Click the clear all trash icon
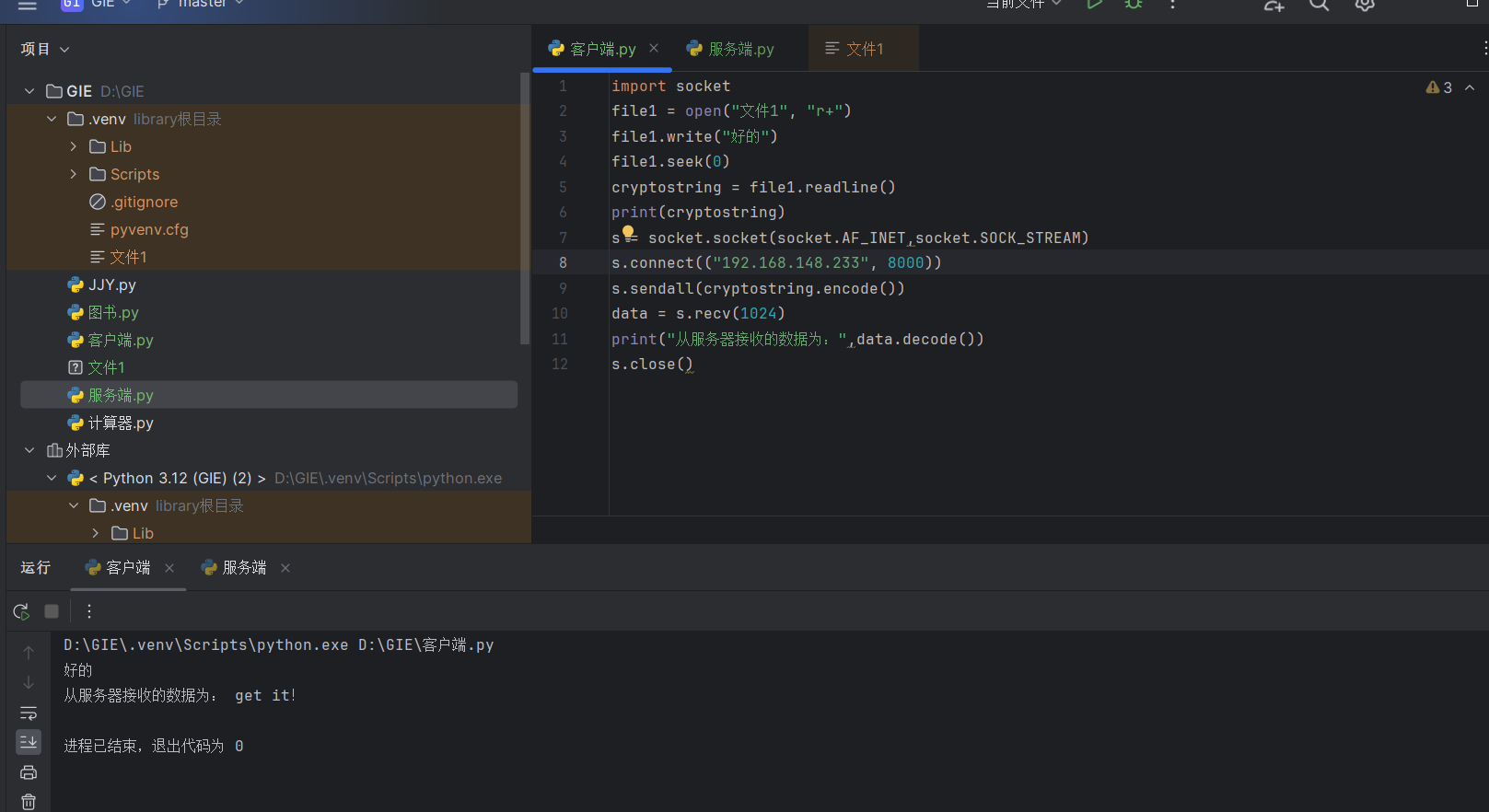 point(29,802)
